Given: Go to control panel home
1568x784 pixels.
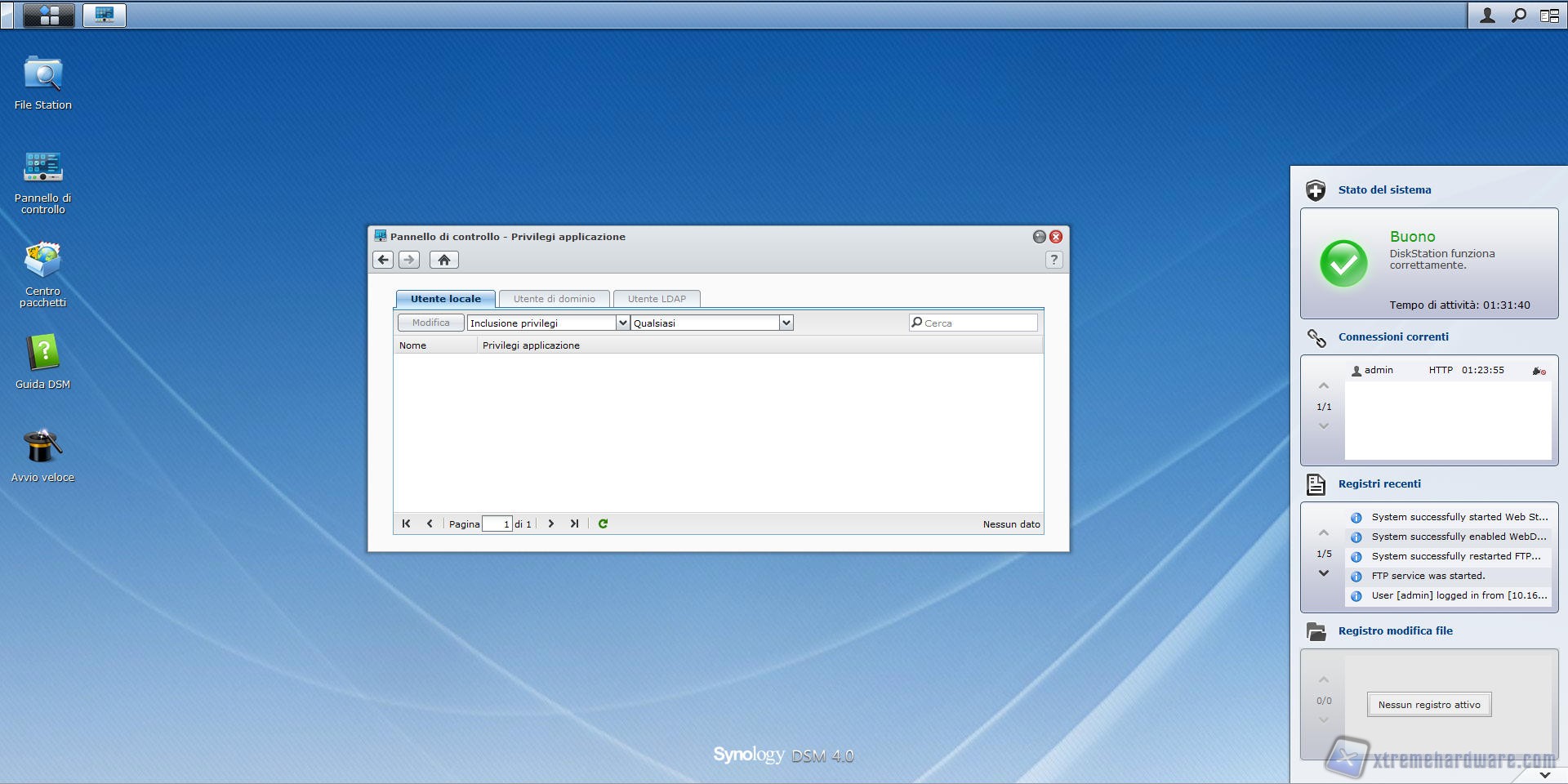Looking at the screenshot, I should pos(443,260).
